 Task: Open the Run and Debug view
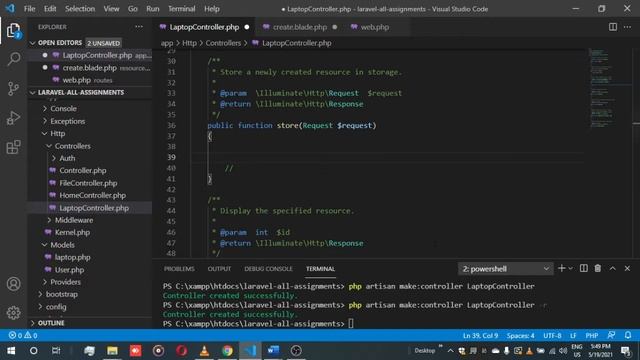click(13, 118)
